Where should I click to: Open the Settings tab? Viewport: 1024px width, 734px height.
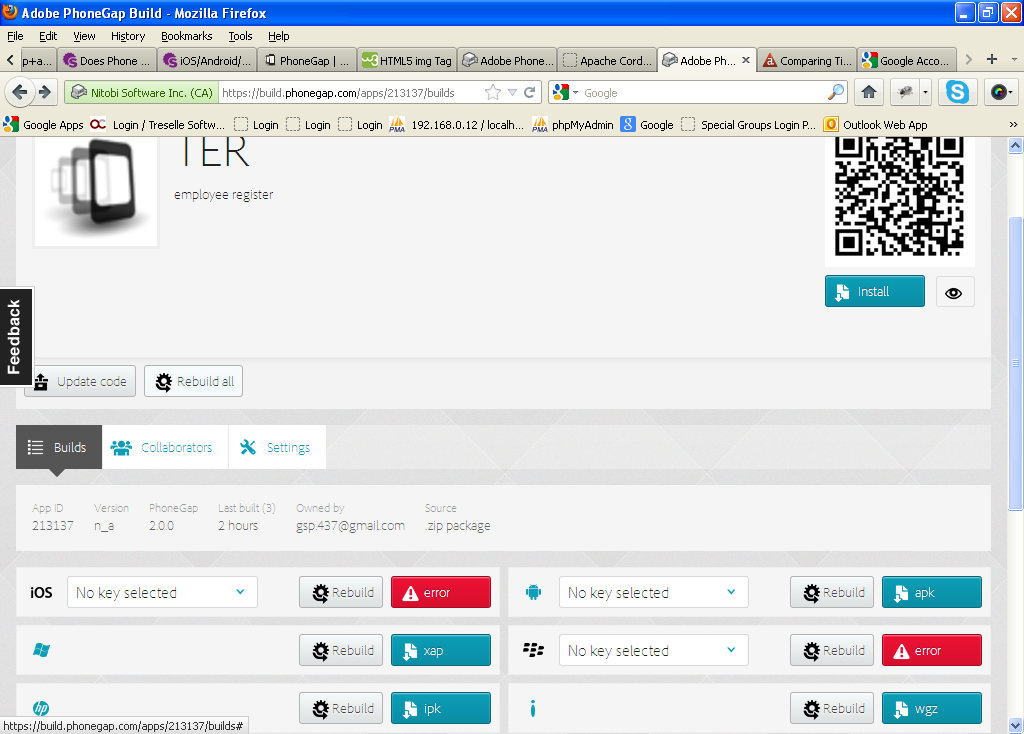[276, 448]
